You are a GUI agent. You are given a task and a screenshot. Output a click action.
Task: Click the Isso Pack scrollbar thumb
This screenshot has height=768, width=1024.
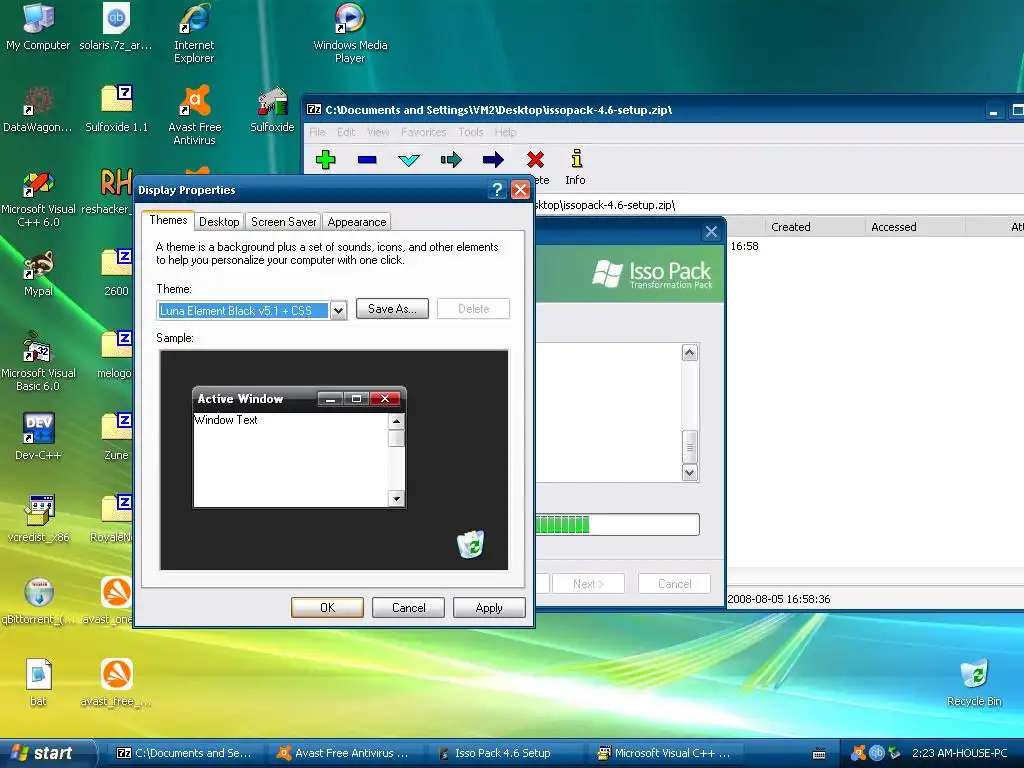pos(690,447)
